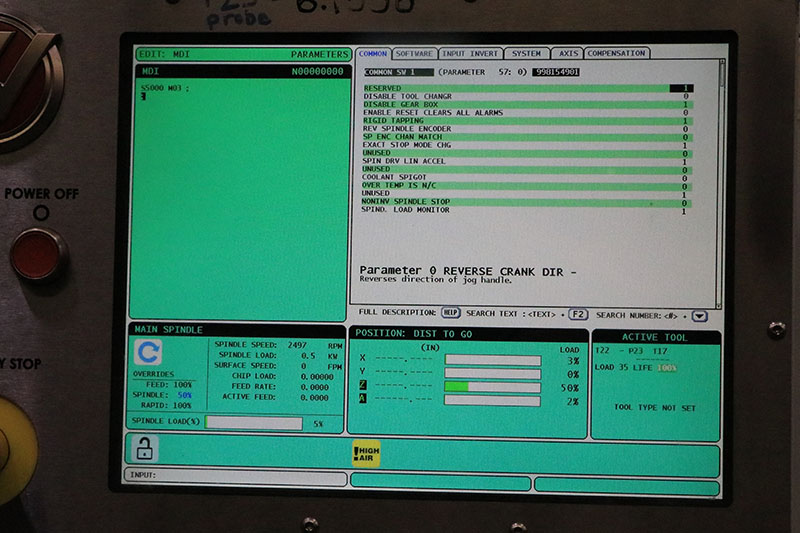Click the Y axis load bar
The image size is (800, 533).
(x=492, y=374)
